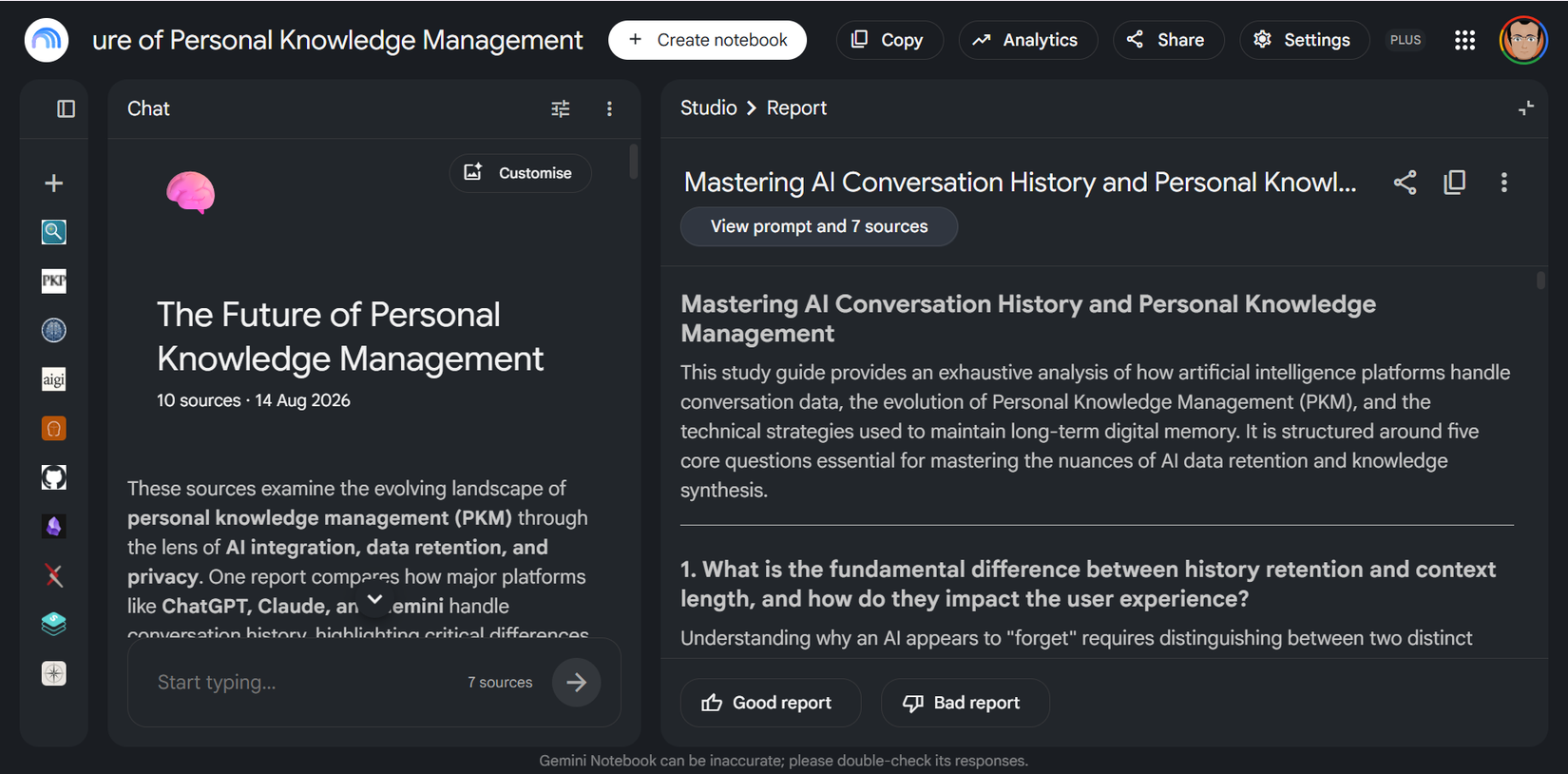This screenshot has width=1568, height=774.
Task: Add a new source with the plus icon
Action: (x=54, y=183)
